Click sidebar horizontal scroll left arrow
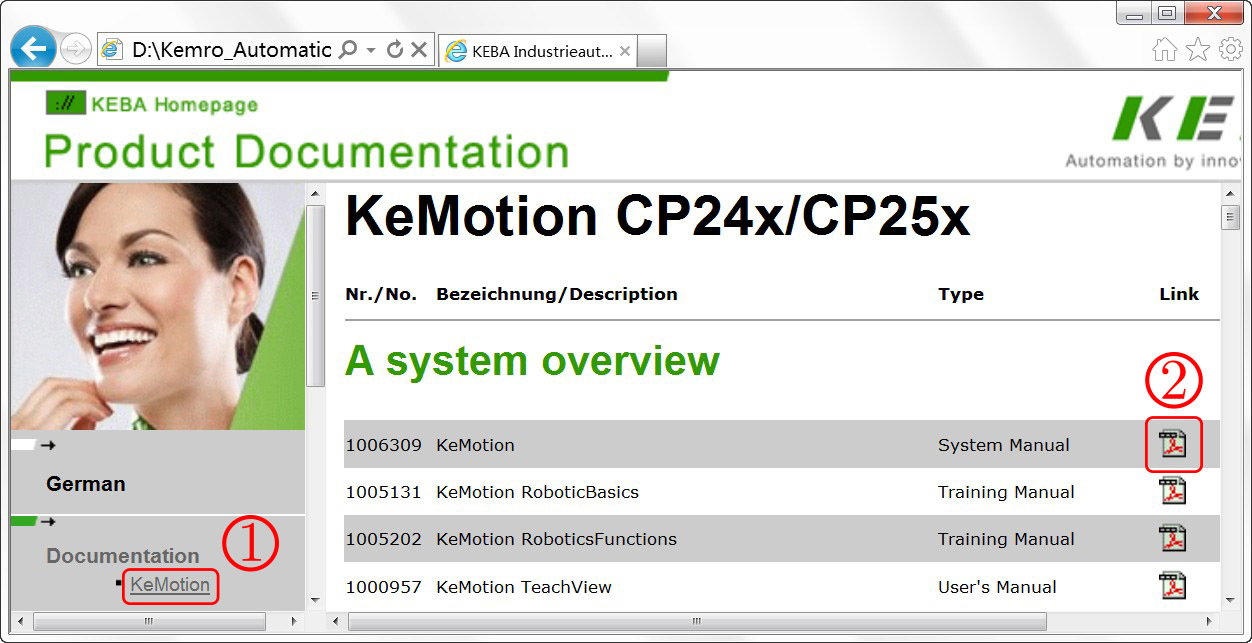Image resolution: width=1252 pixels, height=643 pixels. click(22, 621)
